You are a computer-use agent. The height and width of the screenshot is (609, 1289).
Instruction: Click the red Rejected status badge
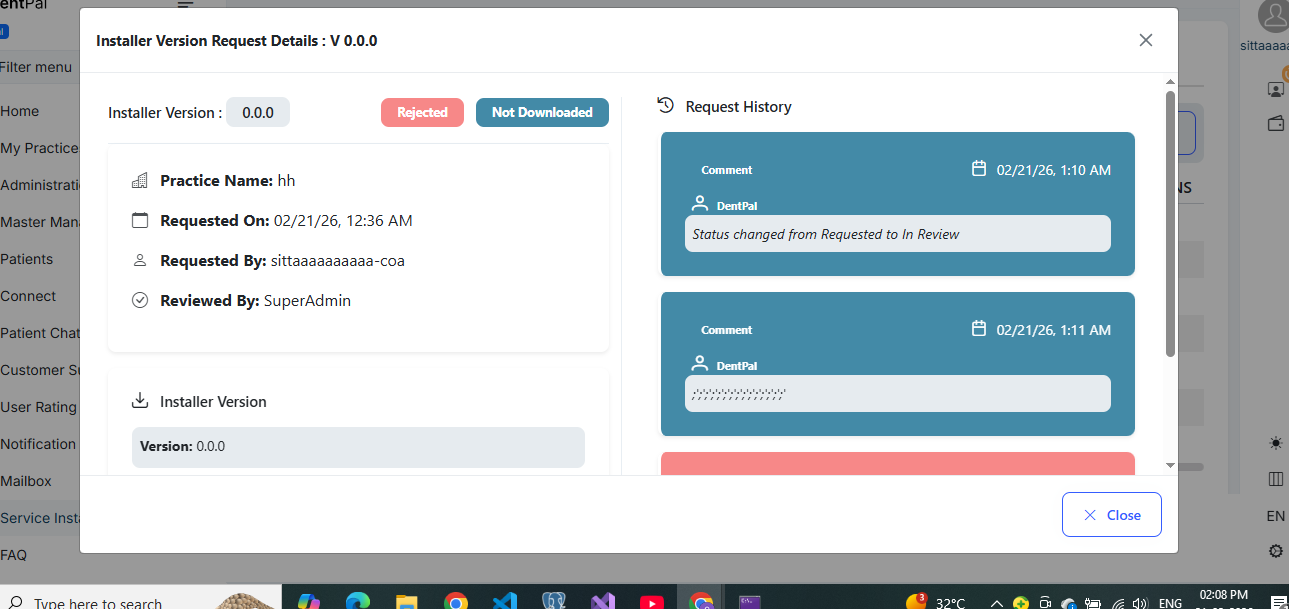coord(422,112)
